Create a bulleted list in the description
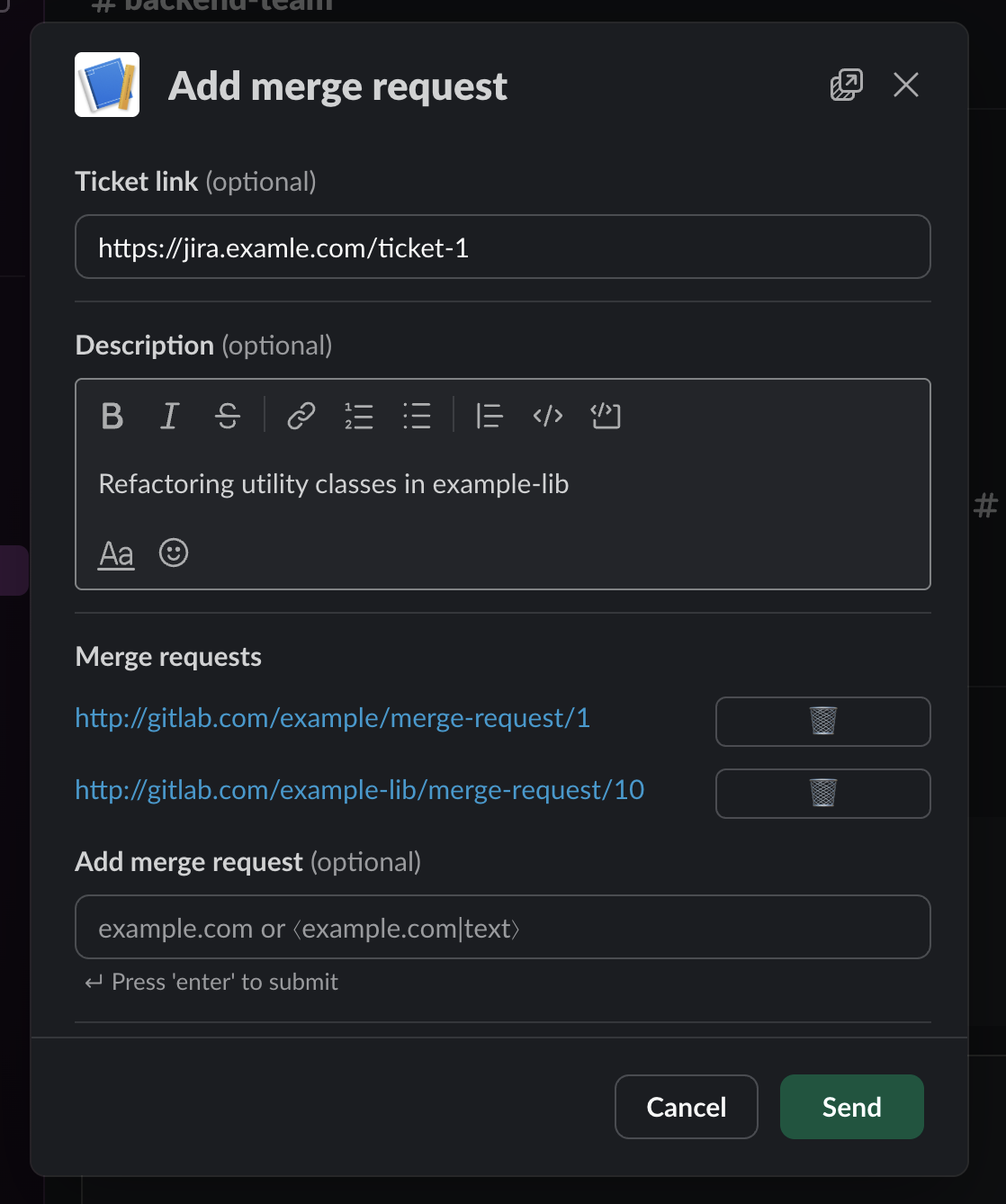Viewport: 1006px width, 1204px height. [417, 416]
